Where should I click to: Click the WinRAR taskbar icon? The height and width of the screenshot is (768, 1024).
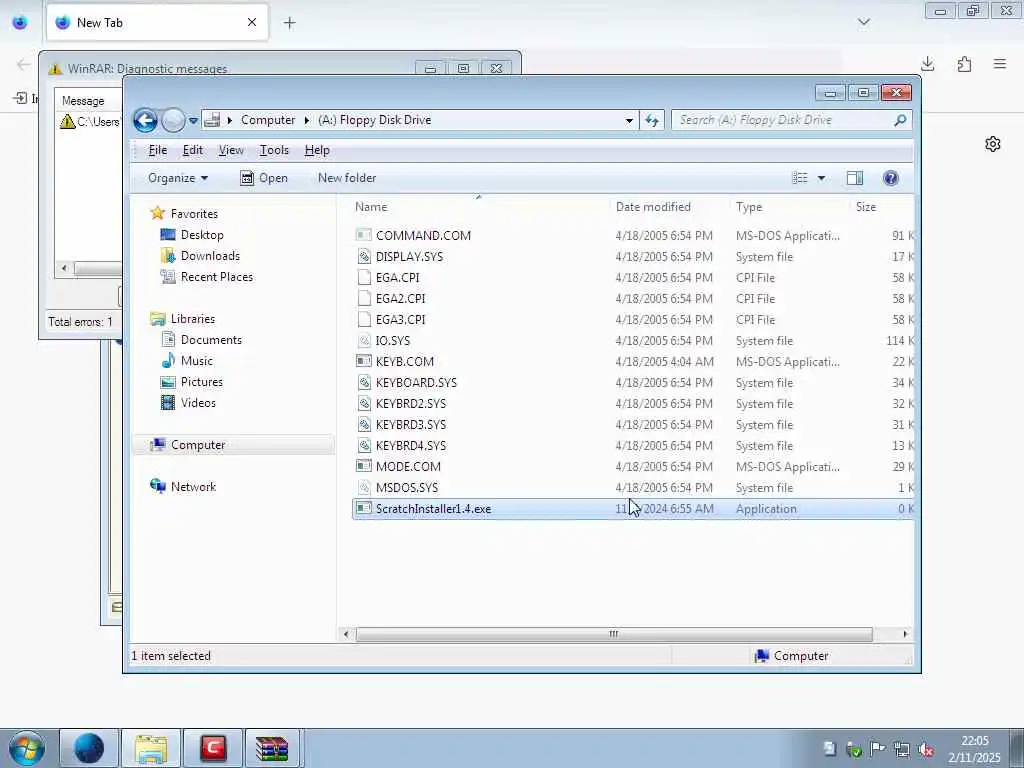click(x=272, y=748)
